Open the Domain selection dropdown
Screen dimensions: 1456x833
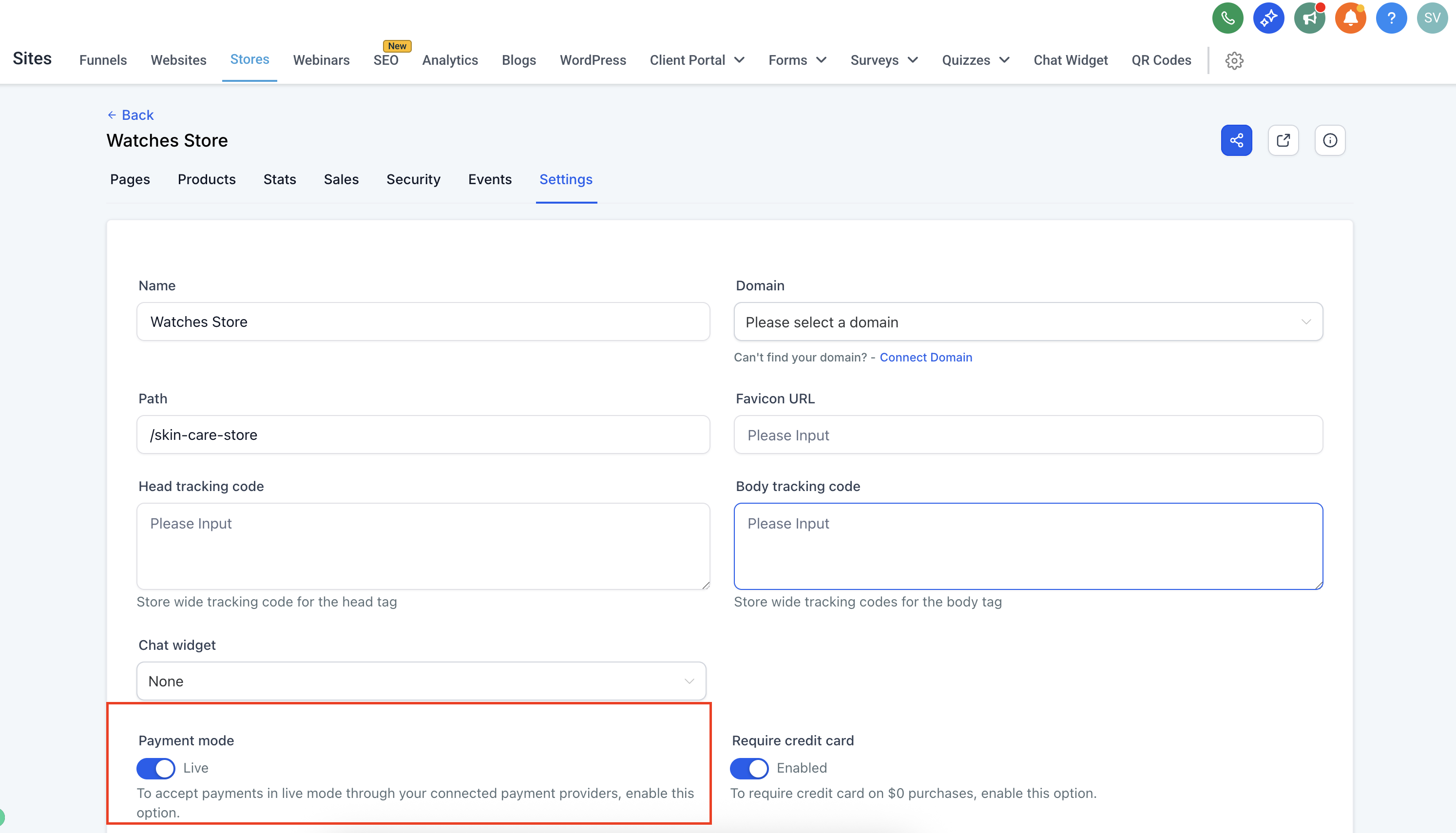pos(1028,322)
